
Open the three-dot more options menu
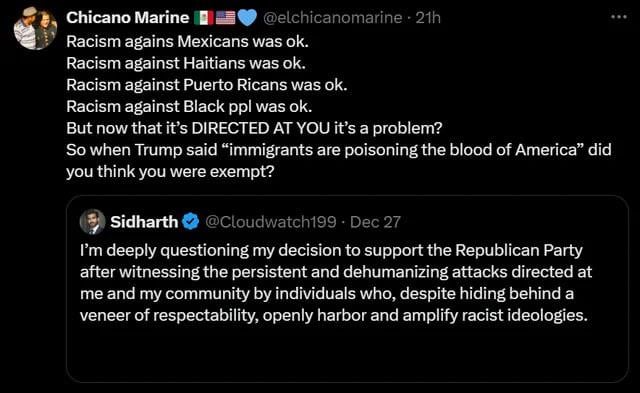tap(619, 17)
